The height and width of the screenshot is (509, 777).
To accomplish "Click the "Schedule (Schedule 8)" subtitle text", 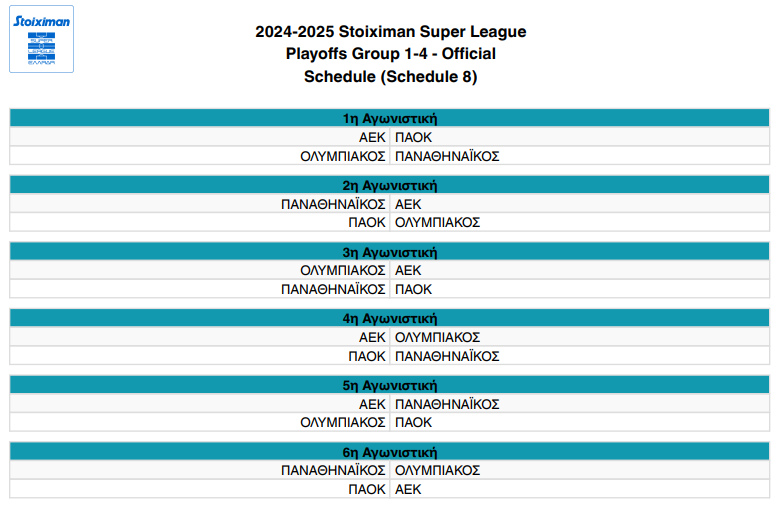I will pyautogui.click(x=390, y=77).
